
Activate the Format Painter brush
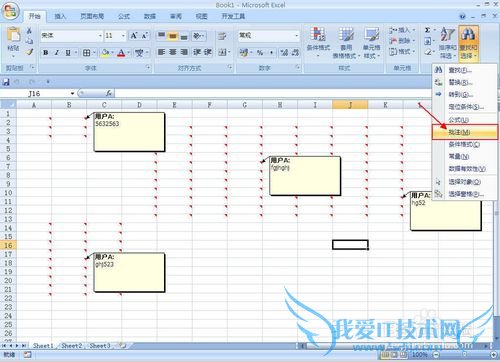(x=29, y=52)
